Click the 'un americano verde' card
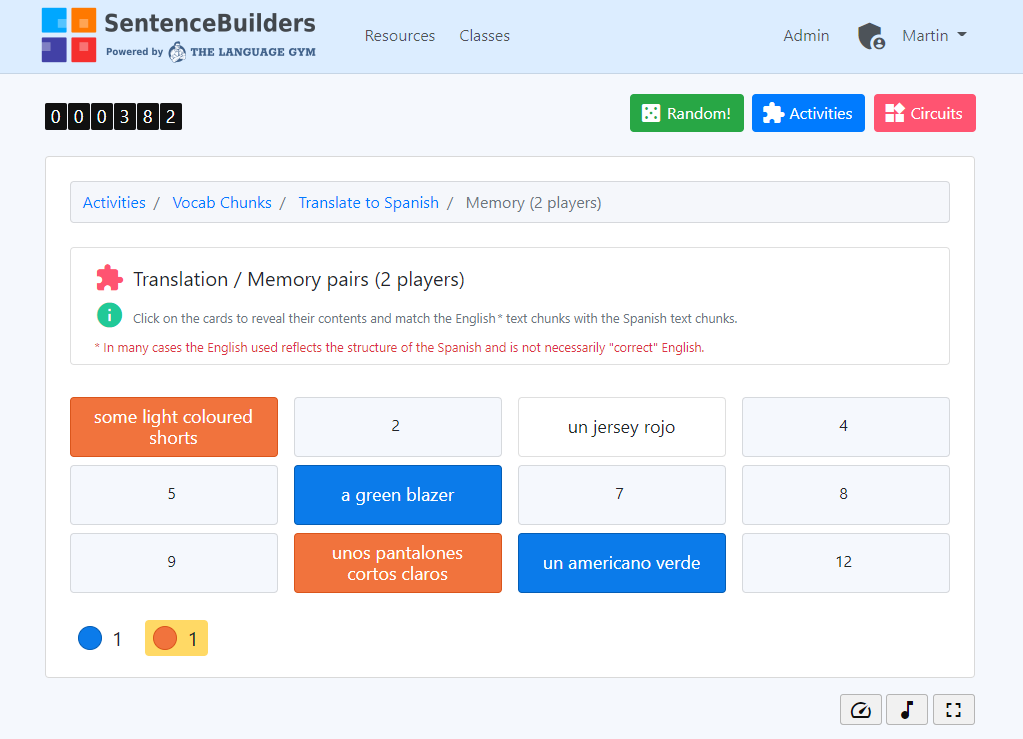The image size is (1023, 739). click(x=621, y=563)
